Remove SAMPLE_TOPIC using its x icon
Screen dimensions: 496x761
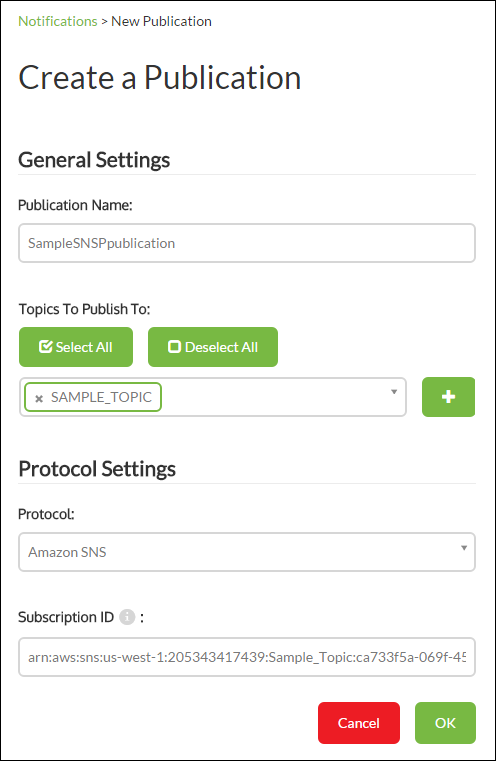tap(39, 398)
